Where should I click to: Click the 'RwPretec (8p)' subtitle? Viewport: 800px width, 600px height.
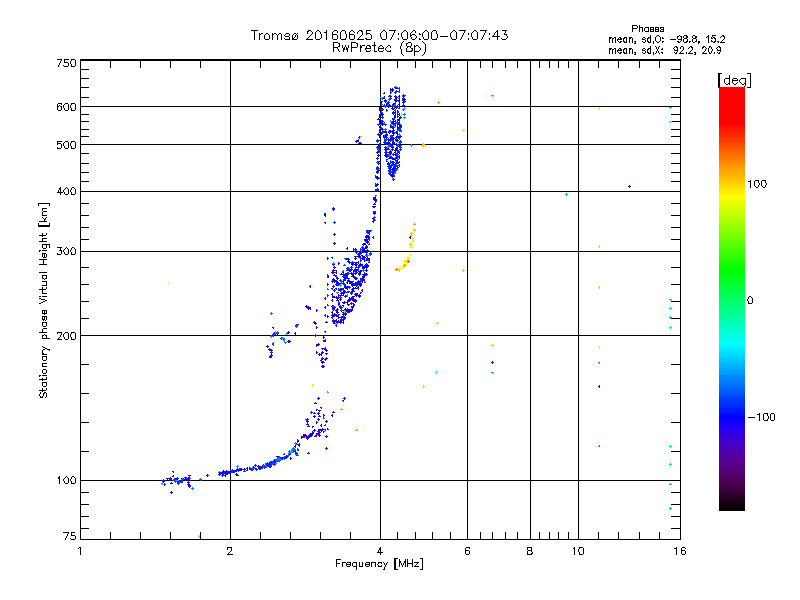[379, 48]
